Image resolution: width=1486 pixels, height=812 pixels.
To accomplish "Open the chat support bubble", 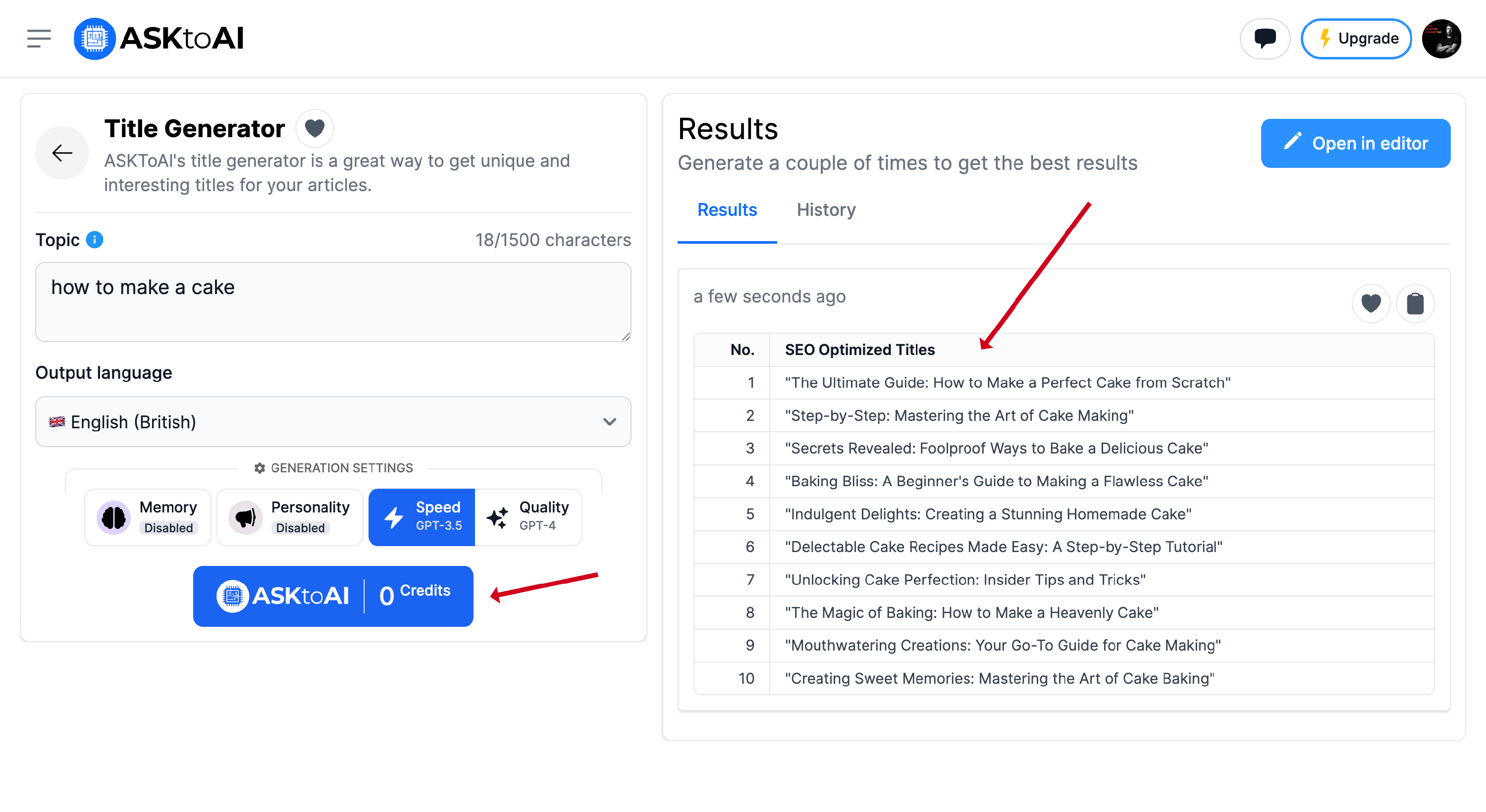I will [1265, 38].
